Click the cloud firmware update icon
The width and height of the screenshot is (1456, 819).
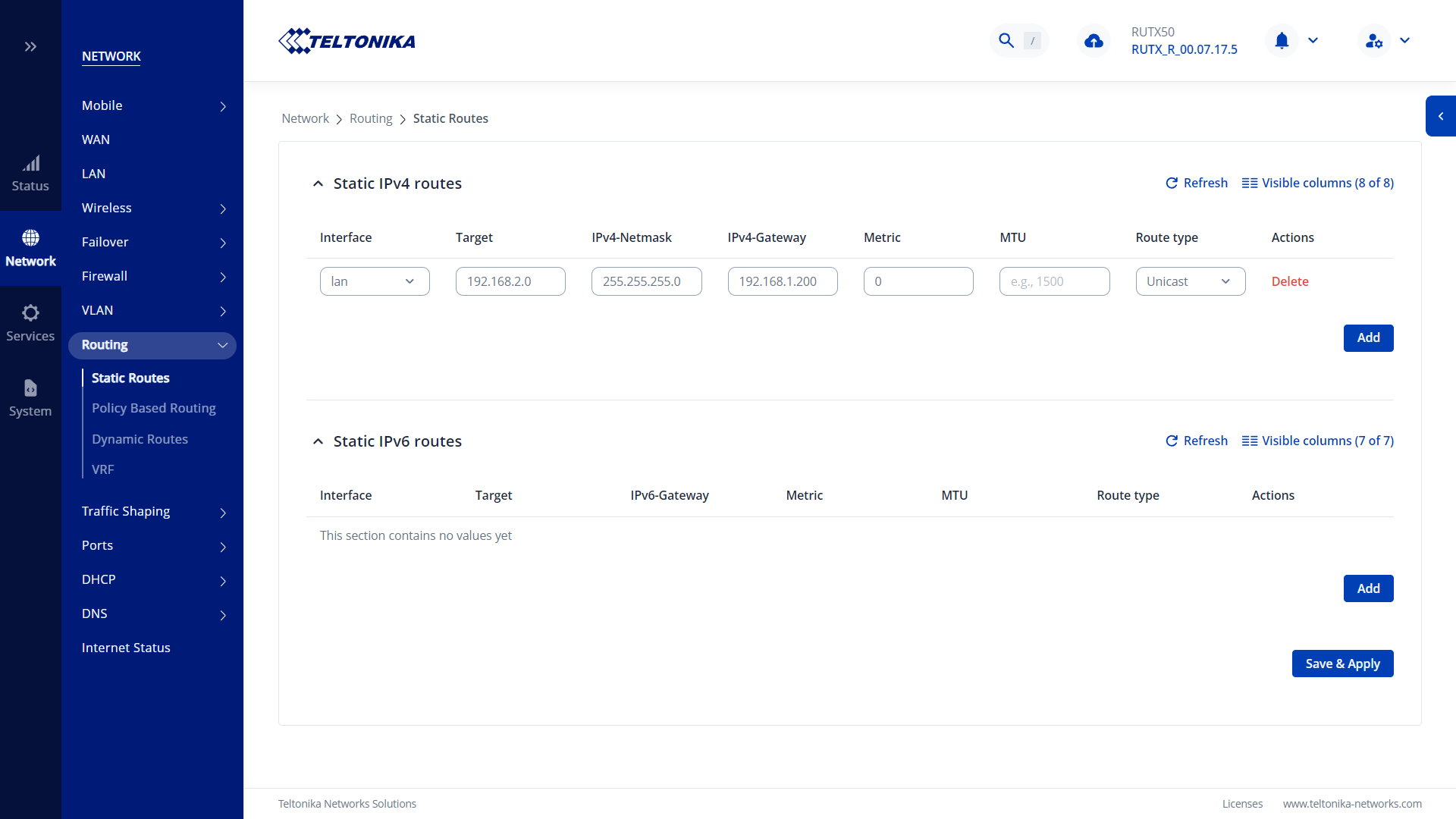click(1094, 41)
